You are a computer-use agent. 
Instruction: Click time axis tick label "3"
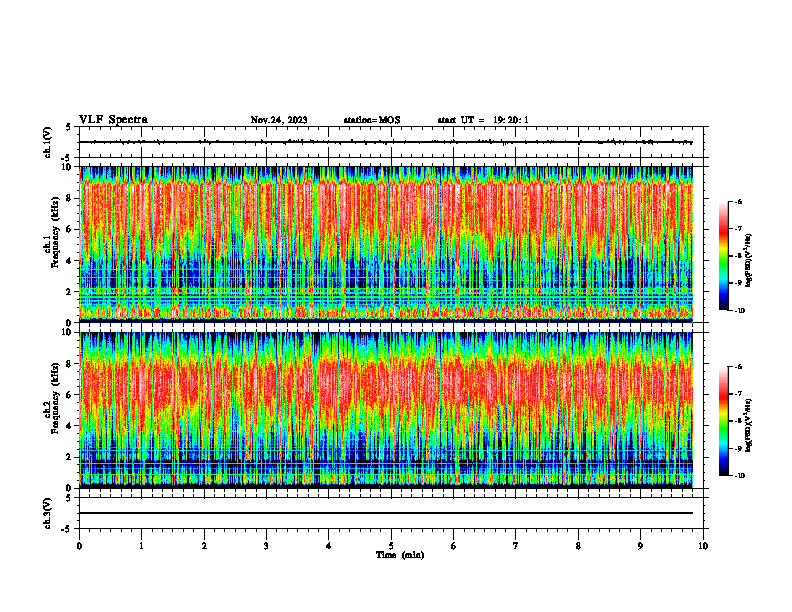click(x=266, y=546)
